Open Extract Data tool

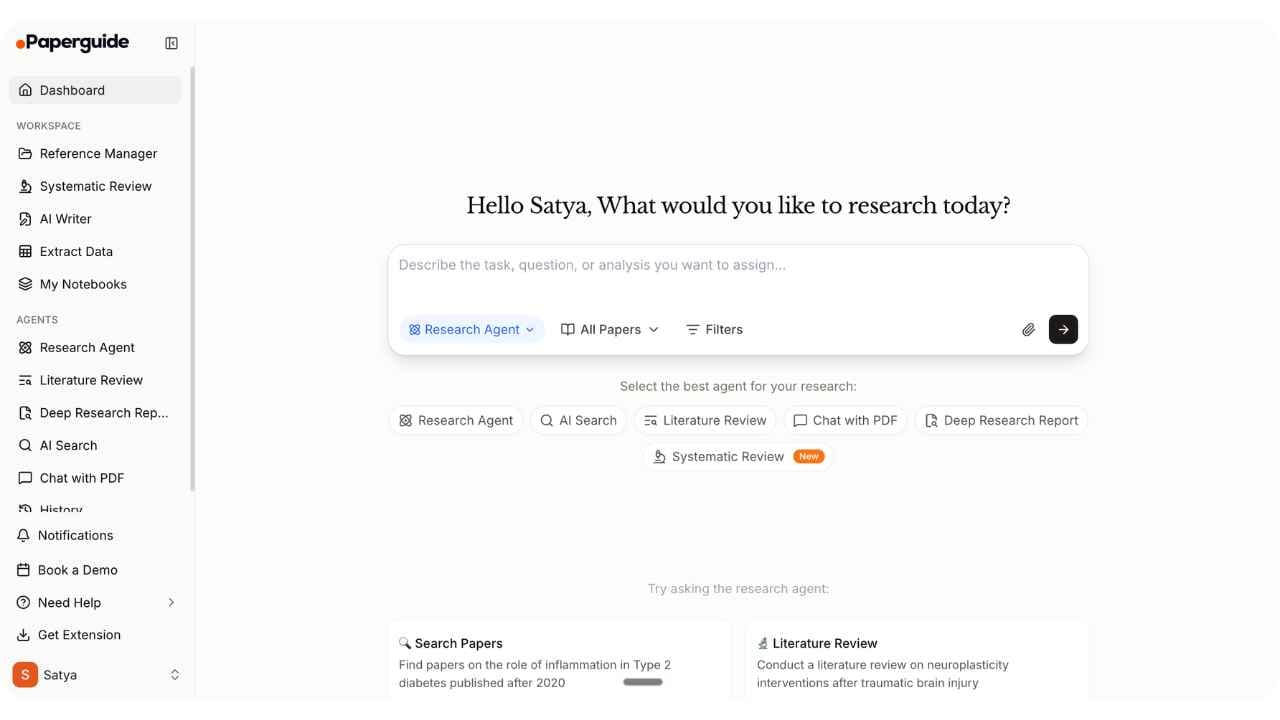(x=95, y=251)
